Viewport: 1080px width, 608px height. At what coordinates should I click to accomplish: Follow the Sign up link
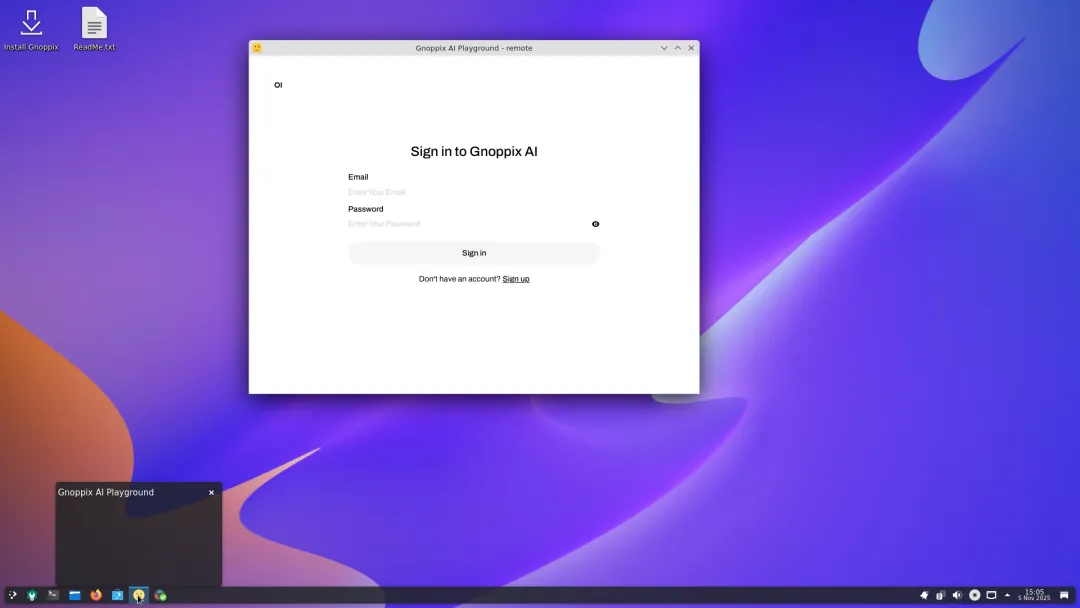[516, 279]
